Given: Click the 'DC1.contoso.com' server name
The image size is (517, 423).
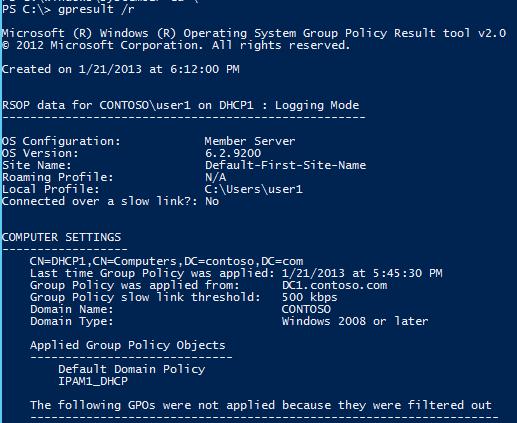Looking at the screenshot, I should point(335,285).
